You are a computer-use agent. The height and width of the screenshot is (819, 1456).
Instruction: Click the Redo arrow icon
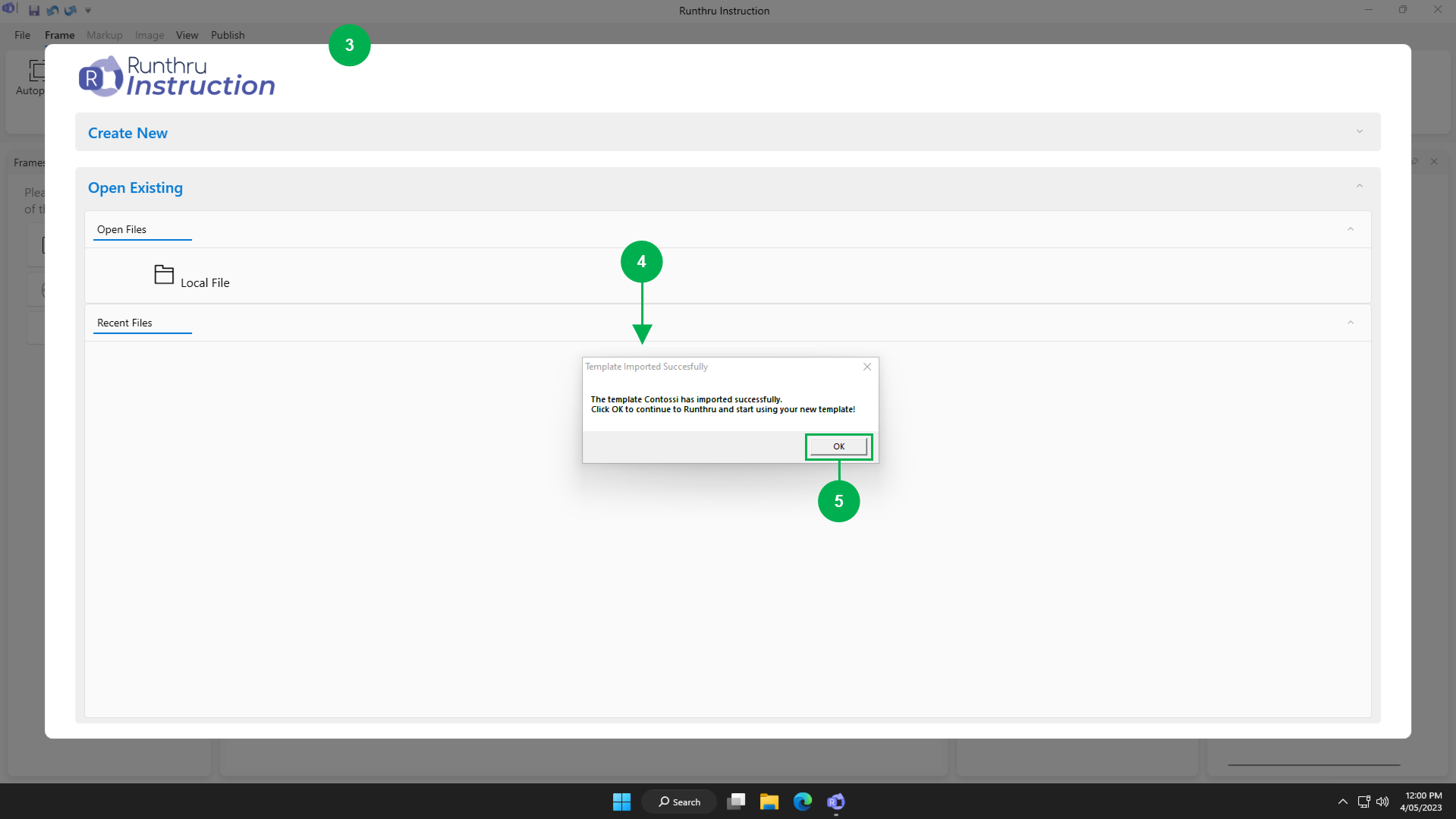(71, 11)
